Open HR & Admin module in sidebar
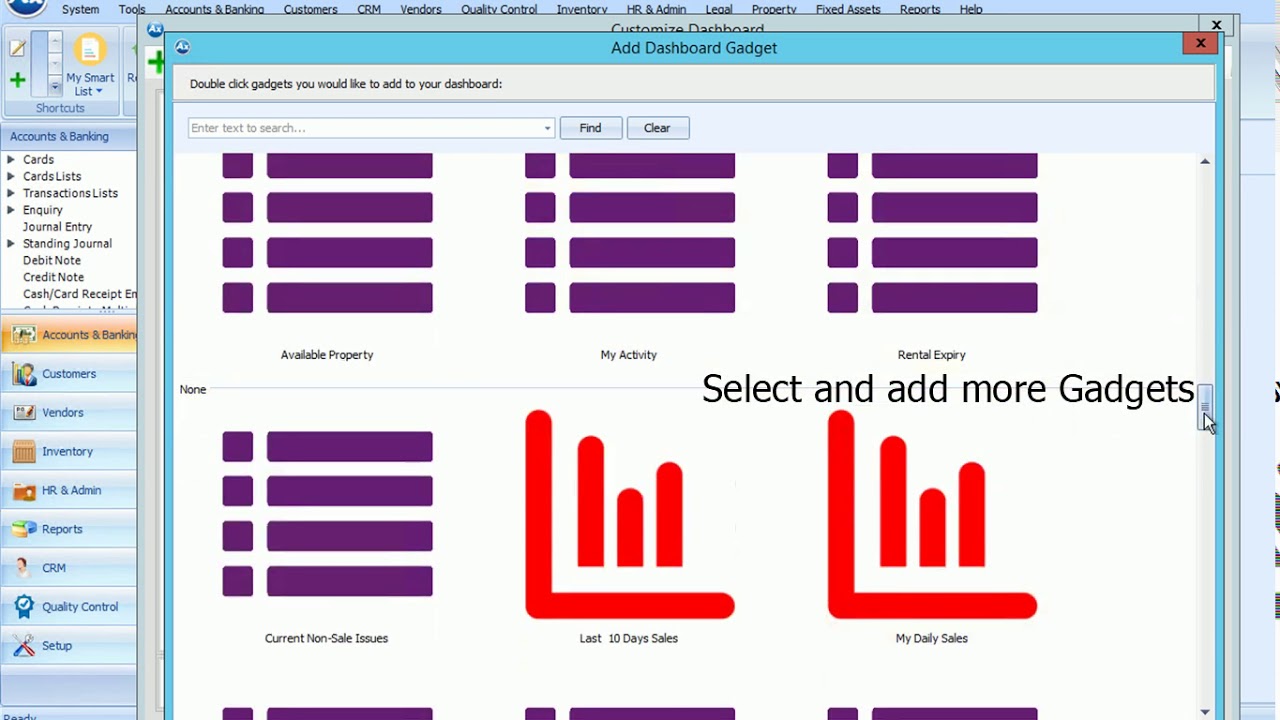1280x720 pixels. coord(68,491)
